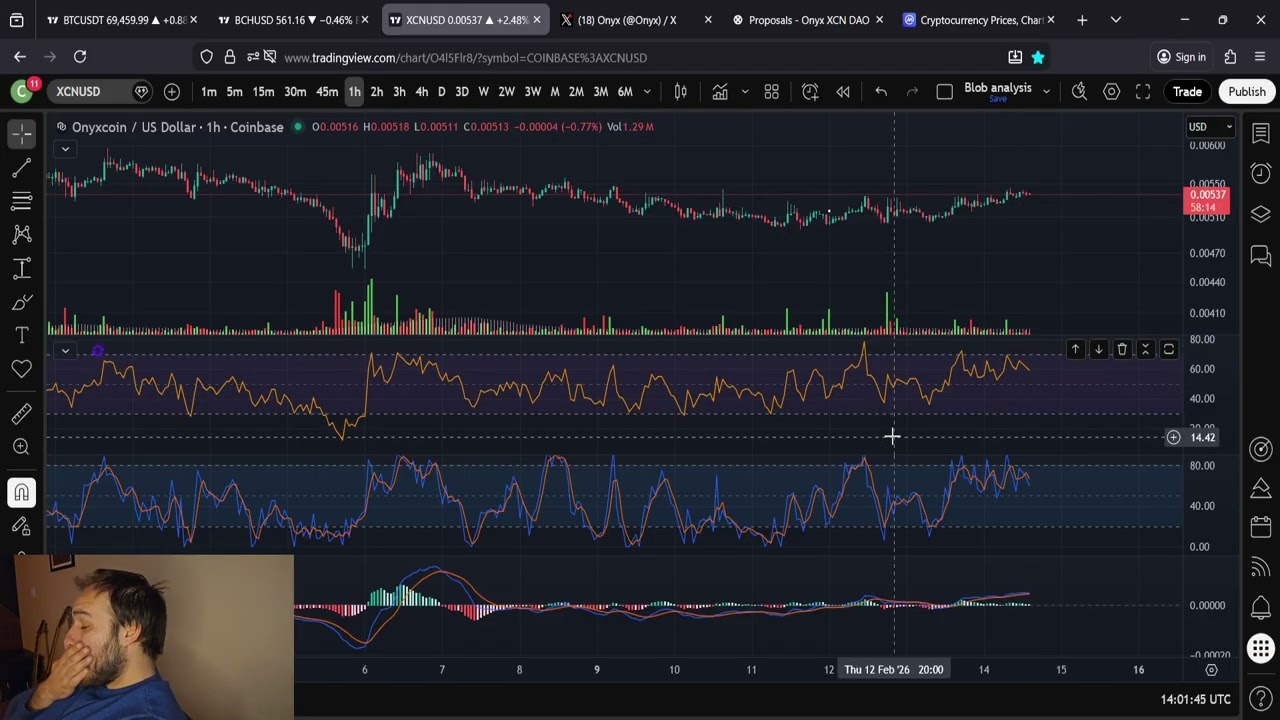
Task: Open chart settings hexagon icon
Action: [x=1111, y=92]
